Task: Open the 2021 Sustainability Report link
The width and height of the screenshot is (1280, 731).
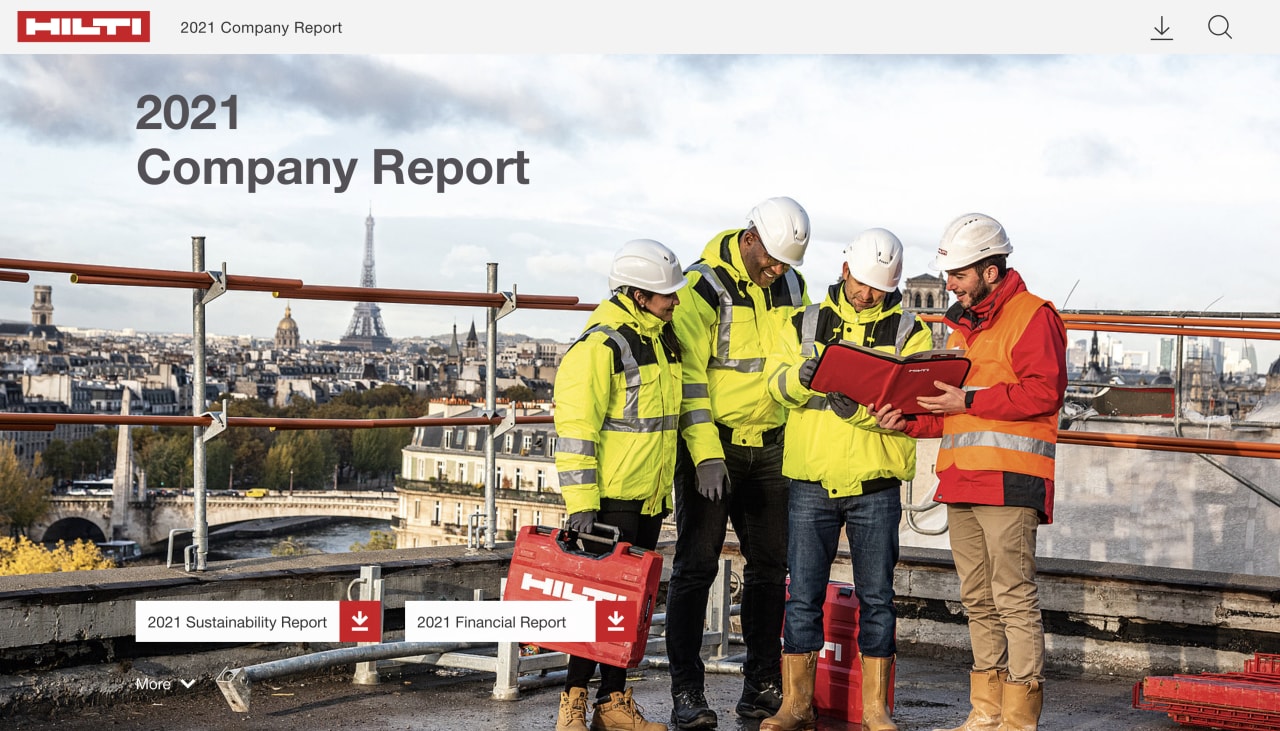Action: coord(237,622)
